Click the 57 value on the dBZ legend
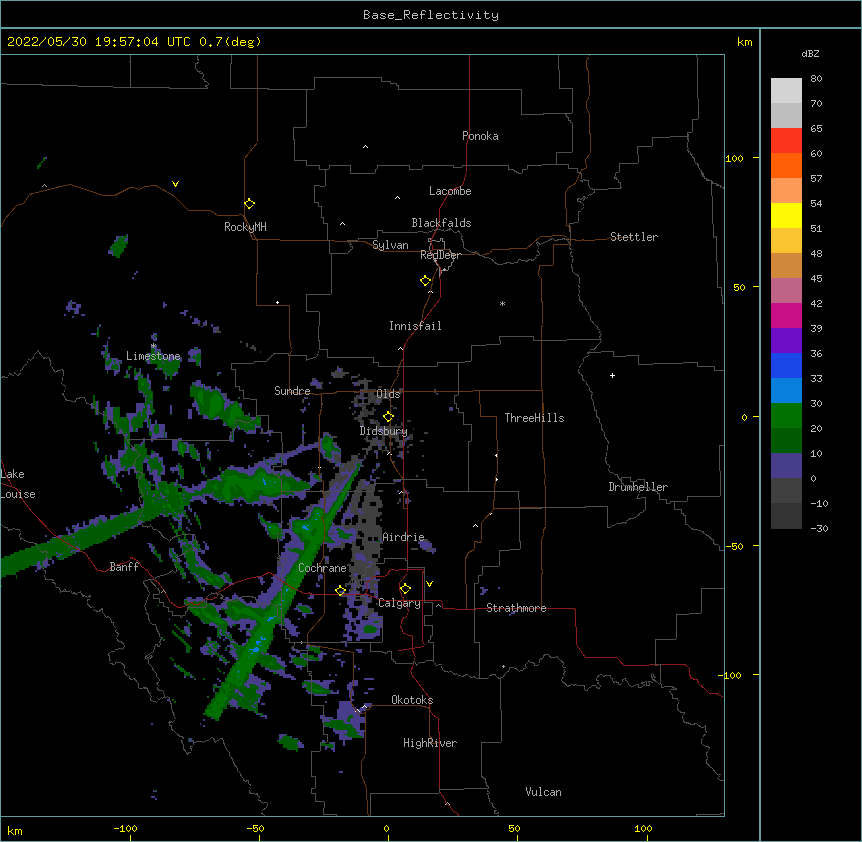 [816, 179]
